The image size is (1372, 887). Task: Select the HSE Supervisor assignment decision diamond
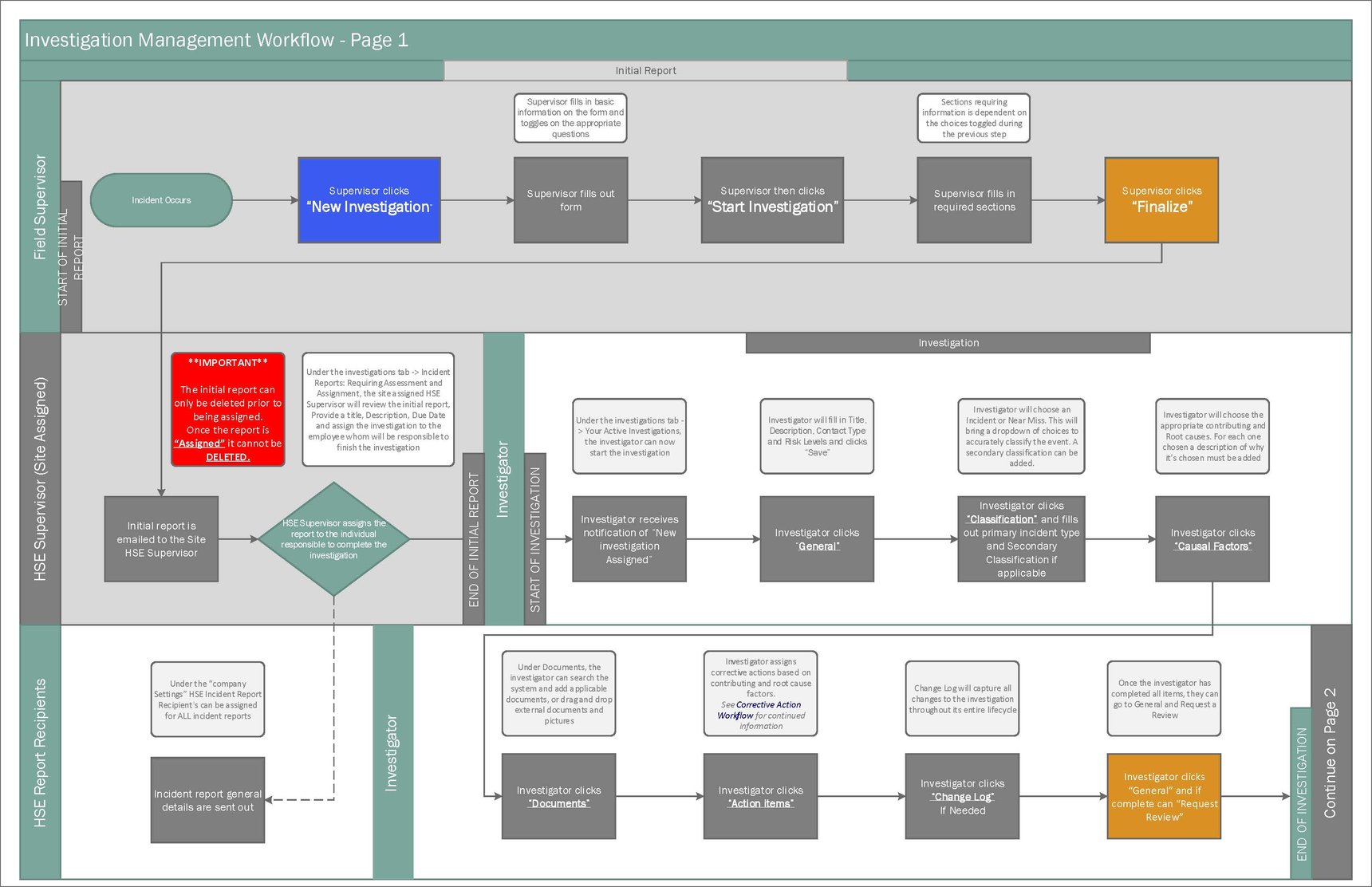click(x=333, y=538)
